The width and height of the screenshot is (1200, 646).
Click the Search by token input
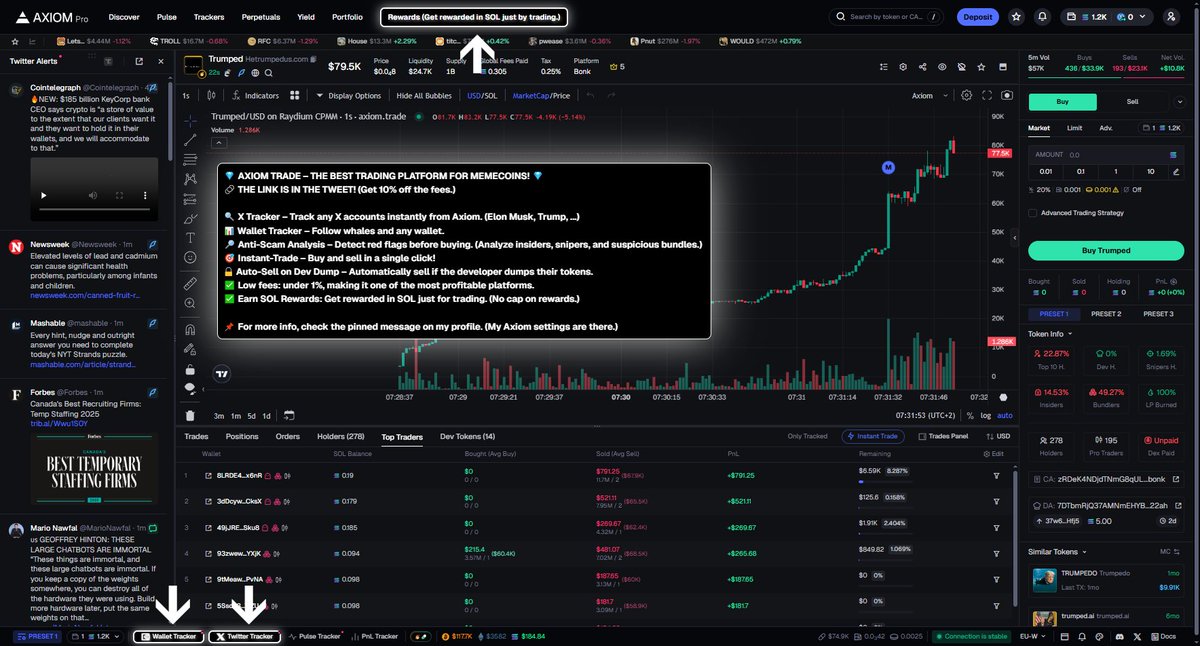point(885,17)
